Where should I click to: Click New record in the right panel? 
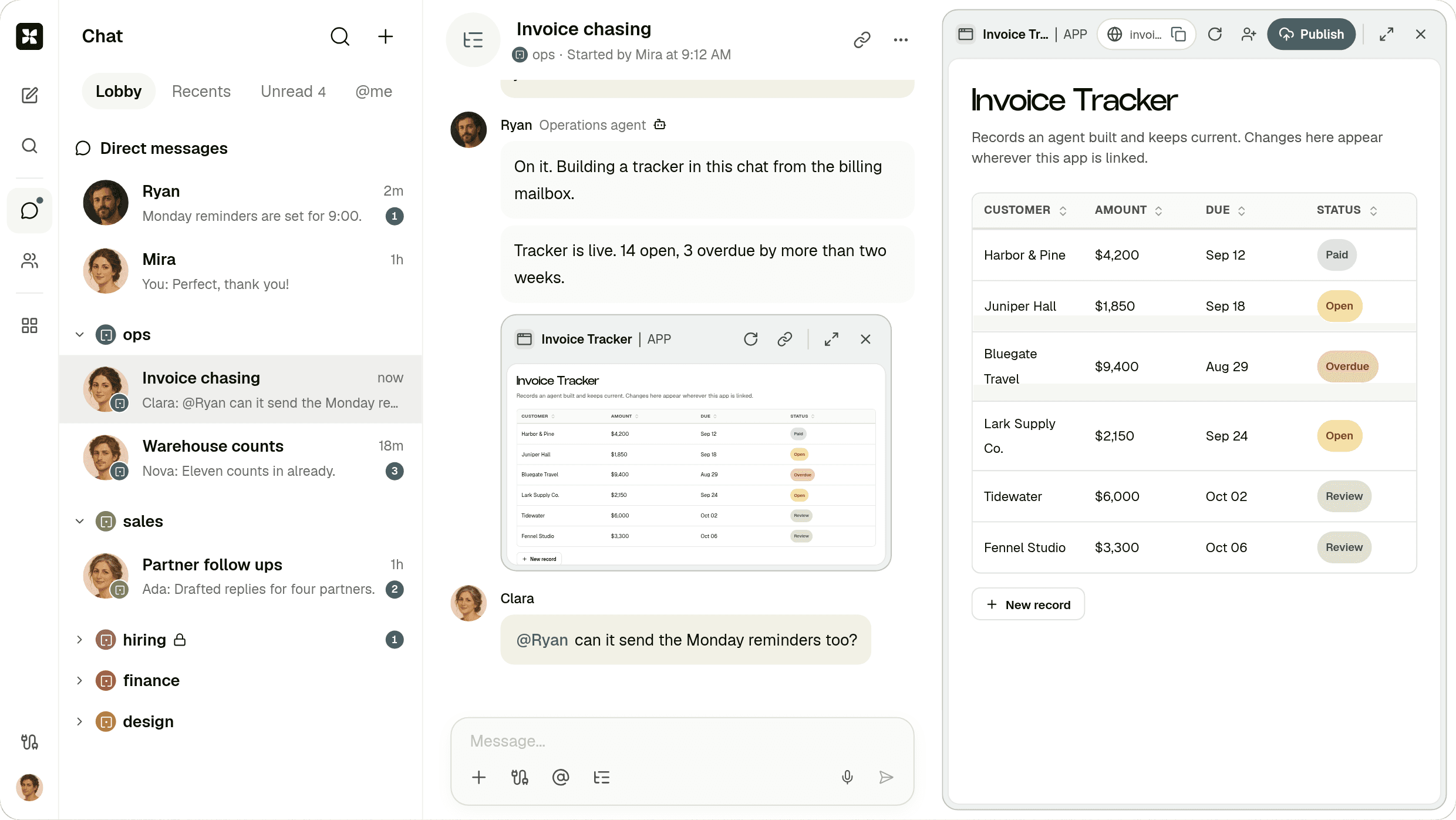[x=1028, y=604]
